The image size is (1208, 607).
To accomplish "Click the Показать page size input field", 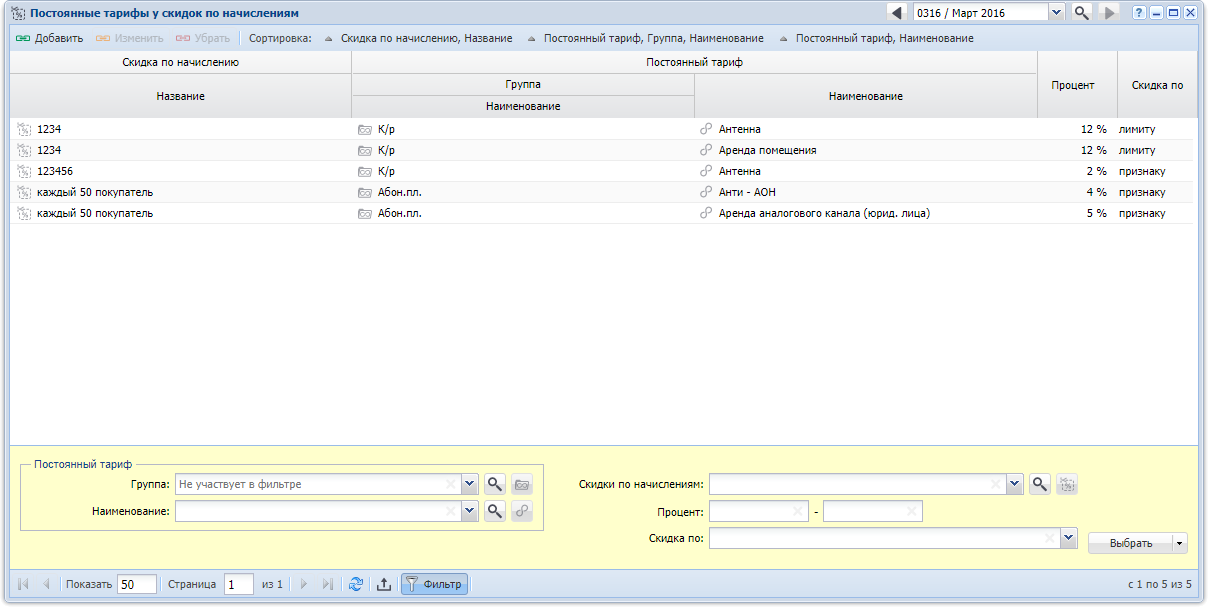I will [x=137, y=584].
